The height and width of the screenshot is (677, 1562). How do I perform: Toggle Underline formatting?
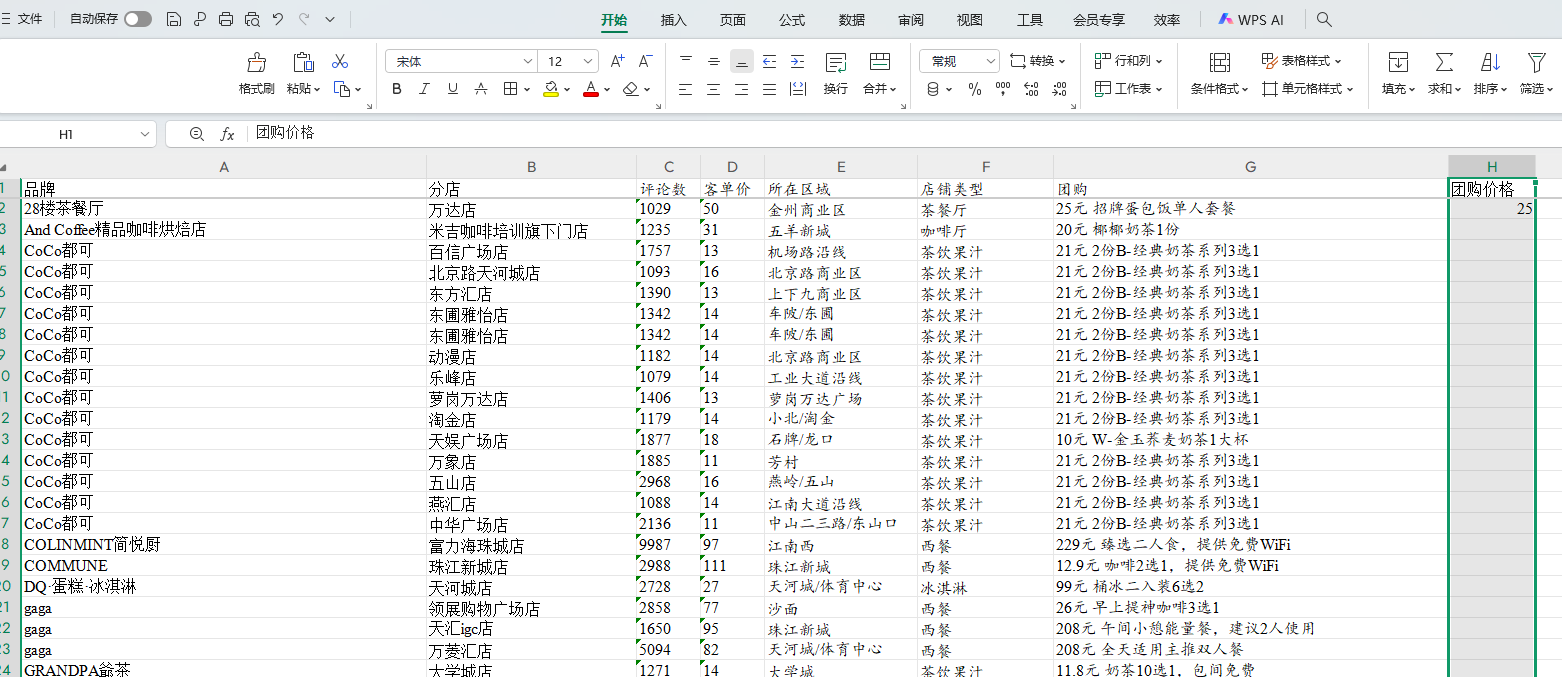coord(453,89)
